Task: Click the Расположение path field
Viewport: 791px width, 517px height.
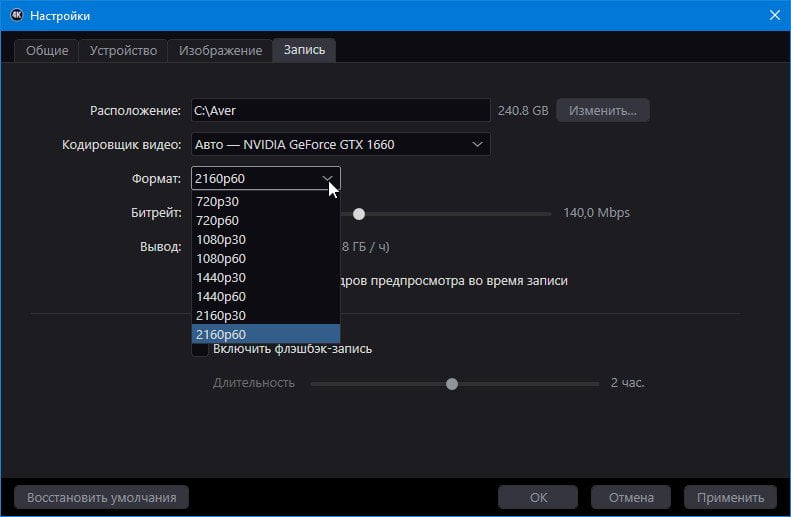Action: [x=341, y=110]
